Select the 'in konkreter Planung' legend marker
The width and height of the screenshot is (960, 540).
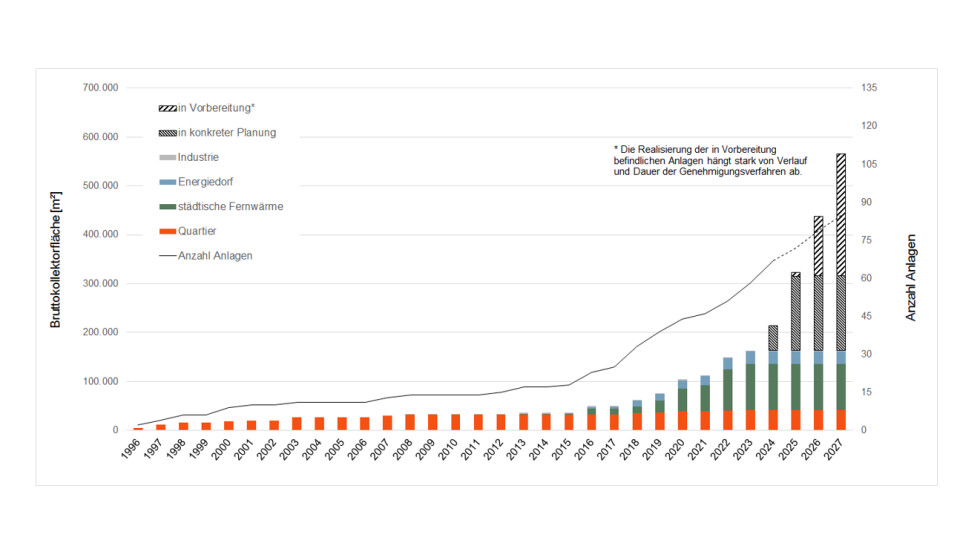(167, 132)
